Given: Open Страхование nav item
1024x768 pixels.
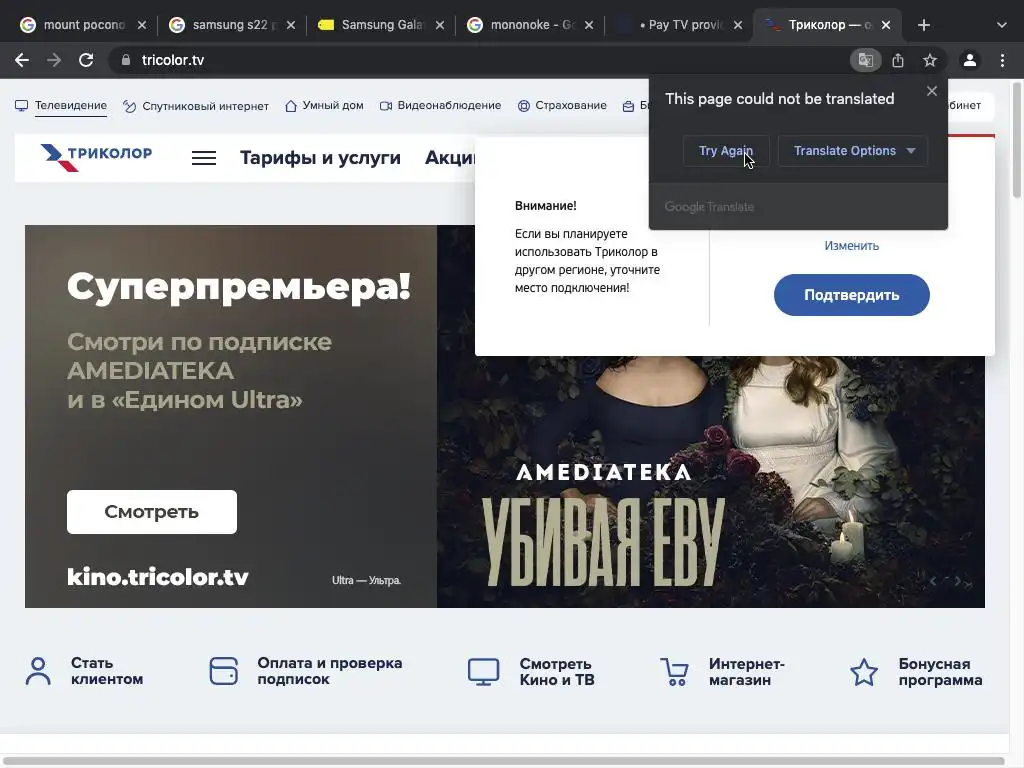Looking at the screenshot, I should [562, 106].
